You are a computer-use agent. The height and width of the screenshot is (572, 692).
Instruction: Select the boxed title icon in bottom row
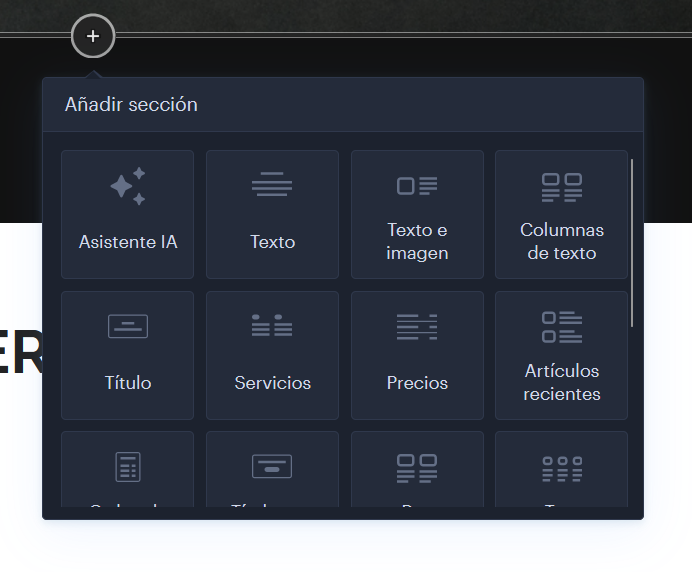(272, 467)
